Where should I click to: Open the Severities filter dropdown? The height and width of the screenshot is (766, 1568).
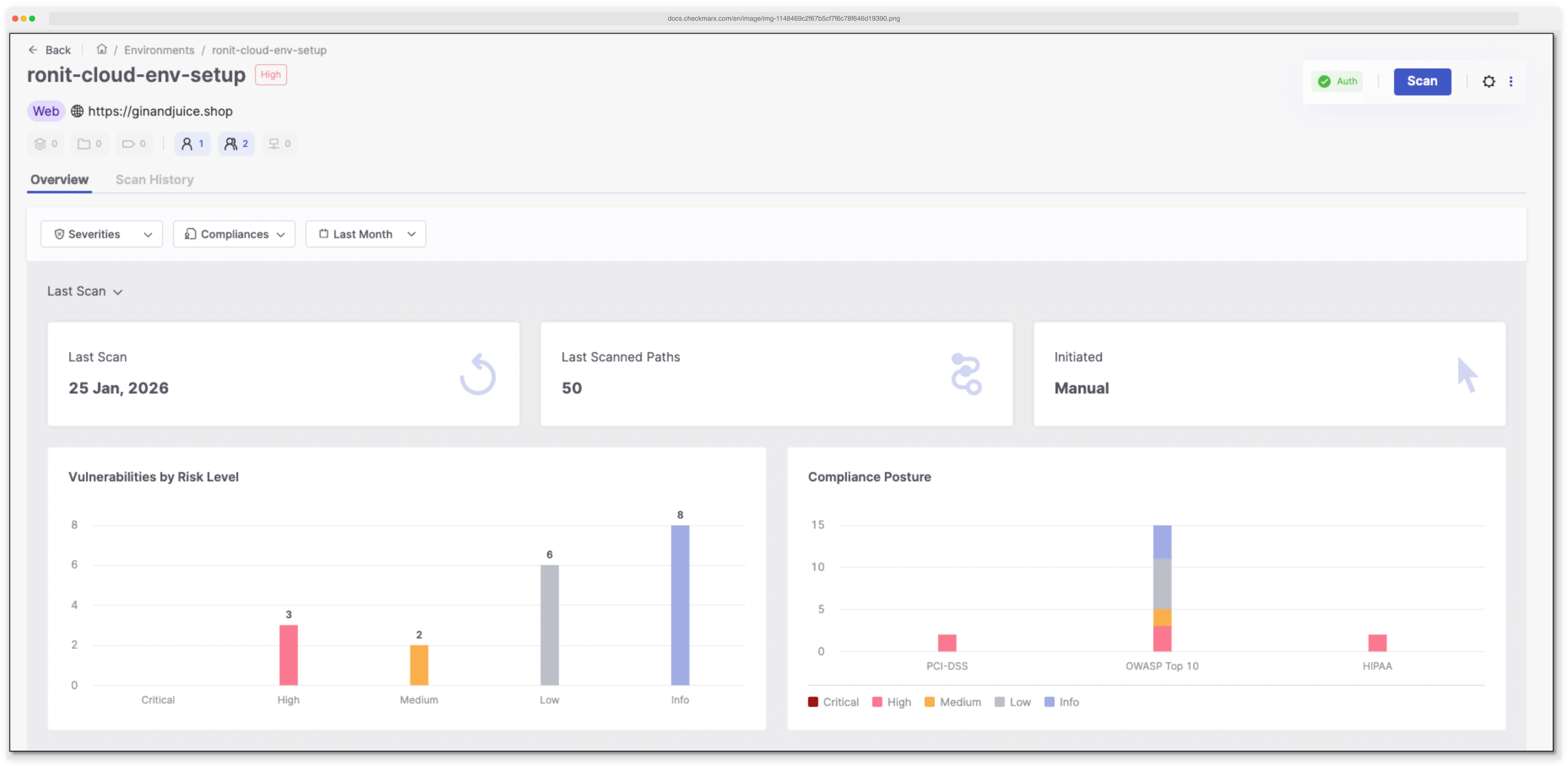pyautogui.click(x=101, y=234)
